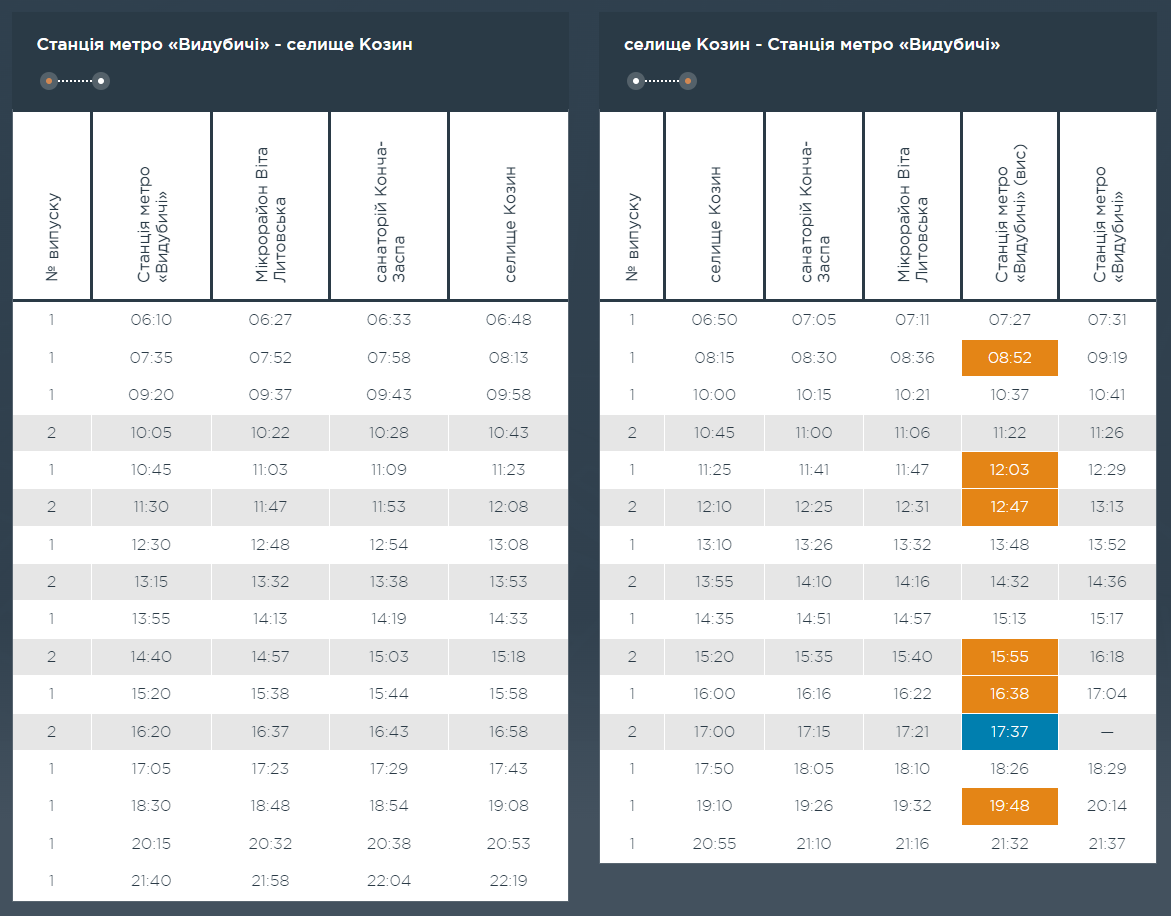Click the 20:15 departure time from Видубичі
The width and height of the screenshot is (1171, 916).
point(151,843)
